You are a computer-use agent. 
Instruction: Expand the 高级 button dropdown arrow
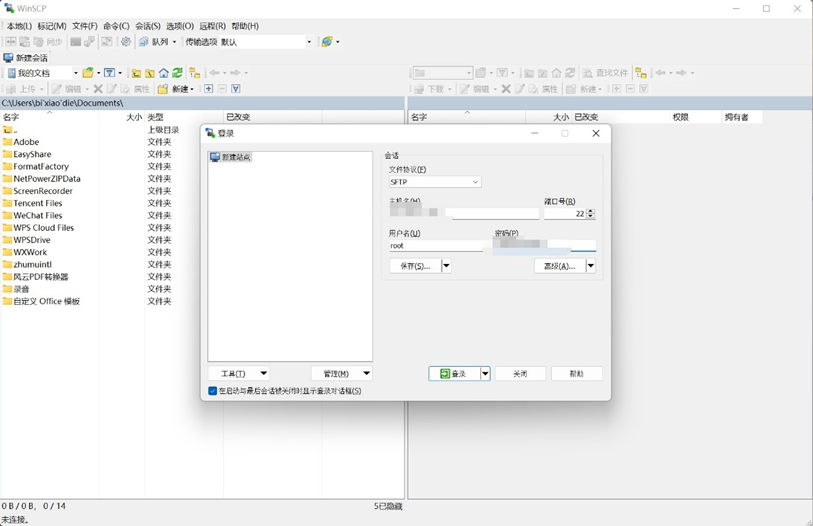(x=591, y=266)
